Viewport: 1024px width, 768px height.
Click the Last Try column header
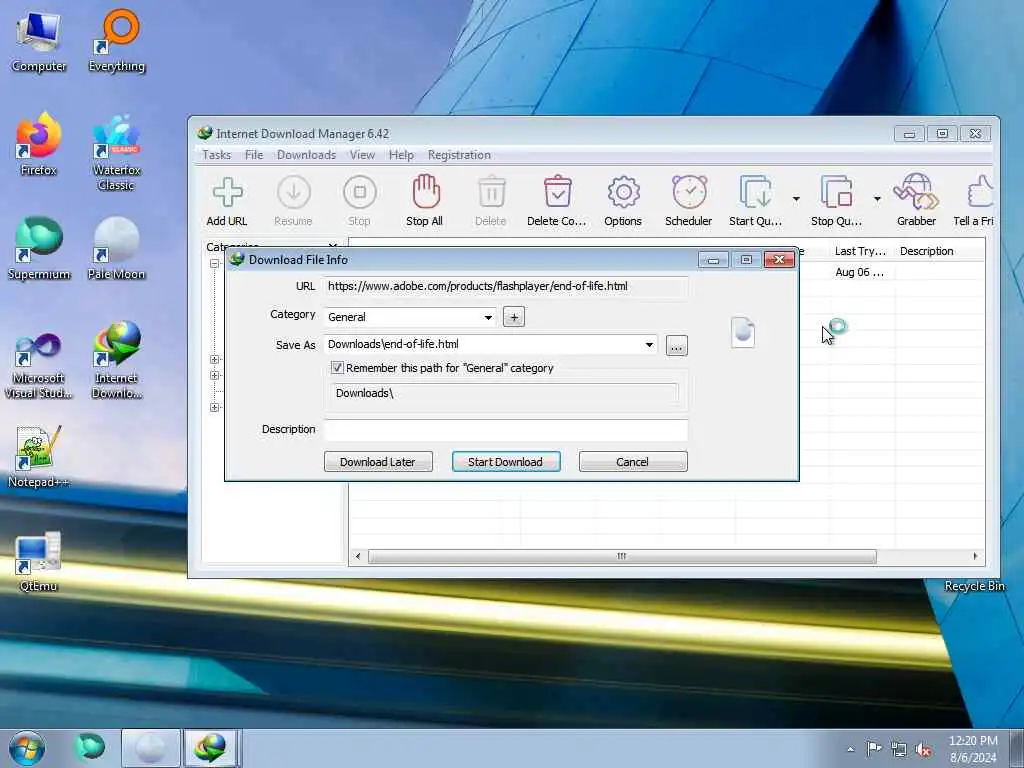pyautogui.click(x=860, y=251)
